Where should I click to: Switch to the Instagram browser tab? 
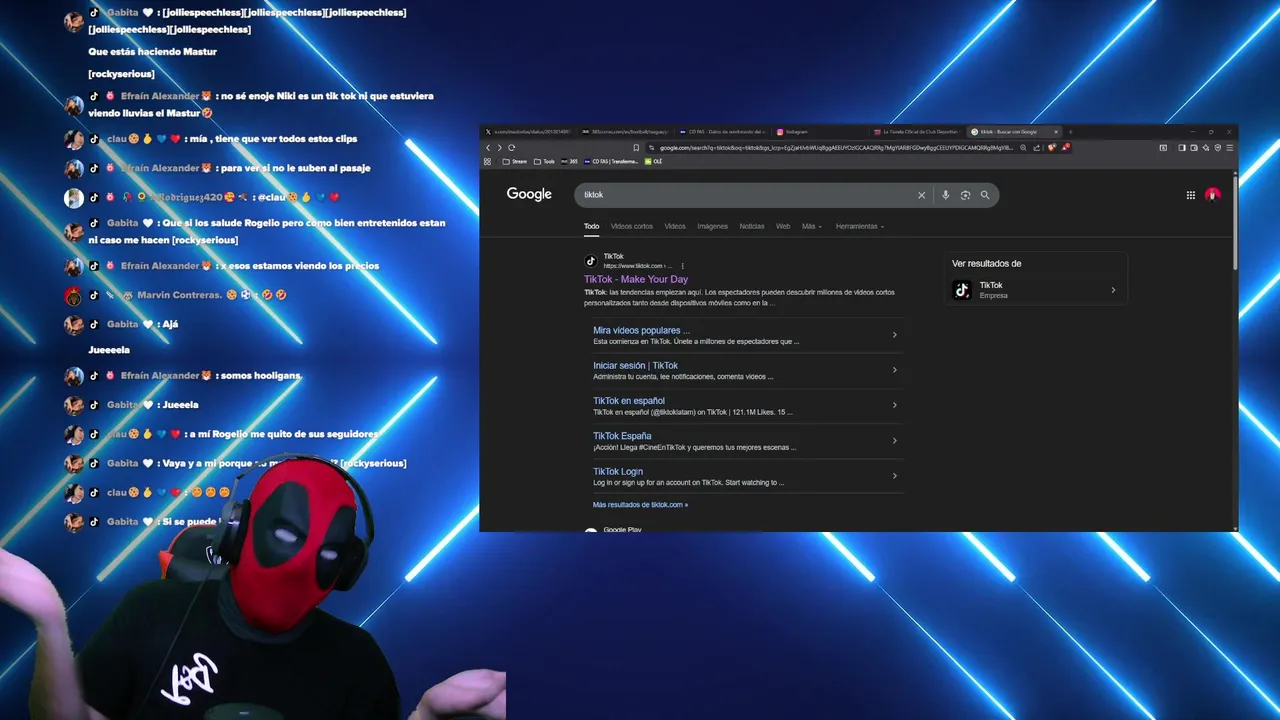819,131
